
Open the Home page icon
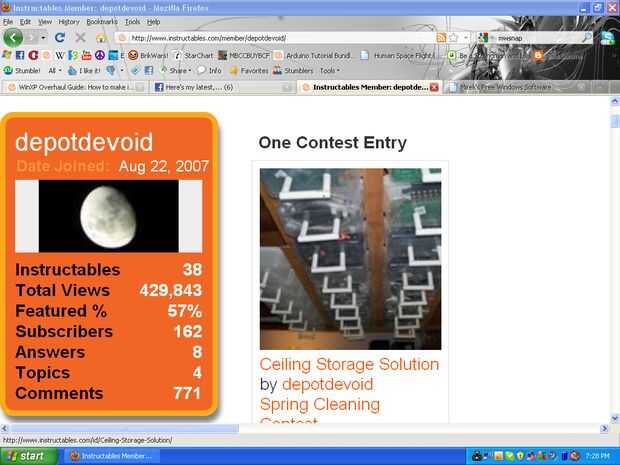(101, 38)
